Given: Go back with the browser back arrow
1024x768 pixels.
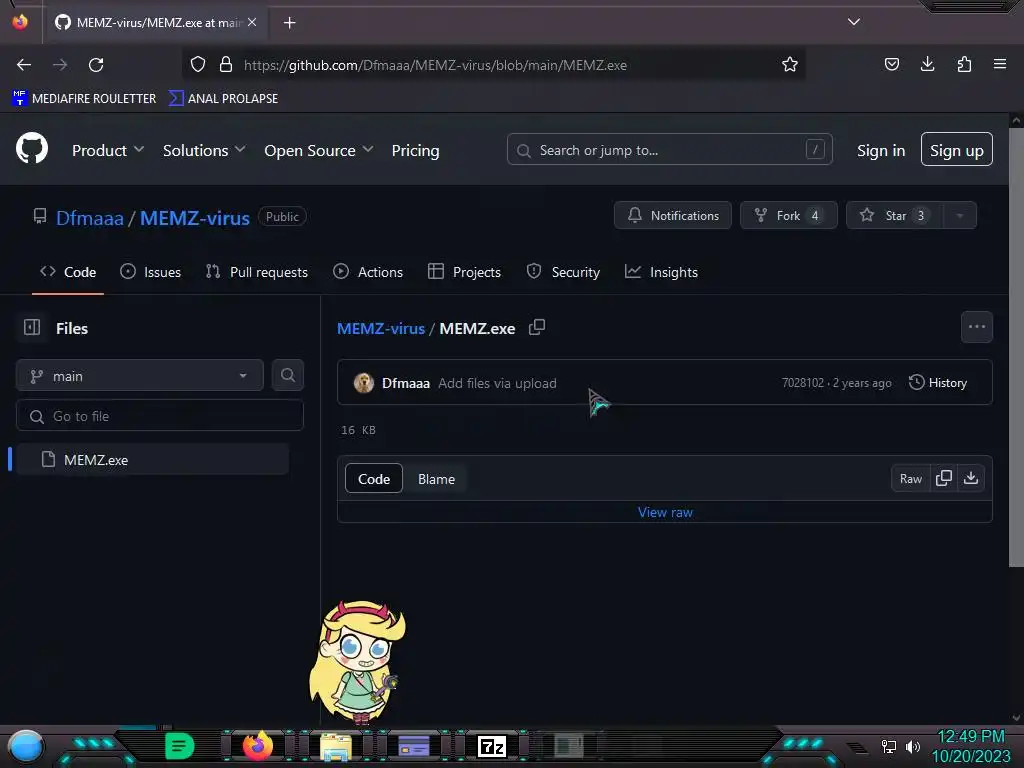Looking at the screenshot, I should pyautogui.click(x=24, y=65).
